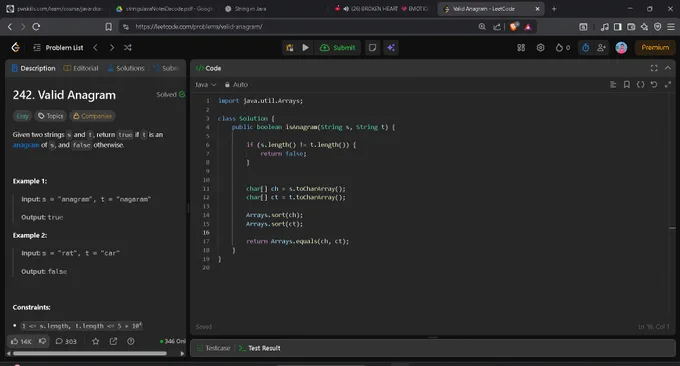Open the feedback question-mark icon
This screenshot has width=680, height=366.
(x=131, y=341)
